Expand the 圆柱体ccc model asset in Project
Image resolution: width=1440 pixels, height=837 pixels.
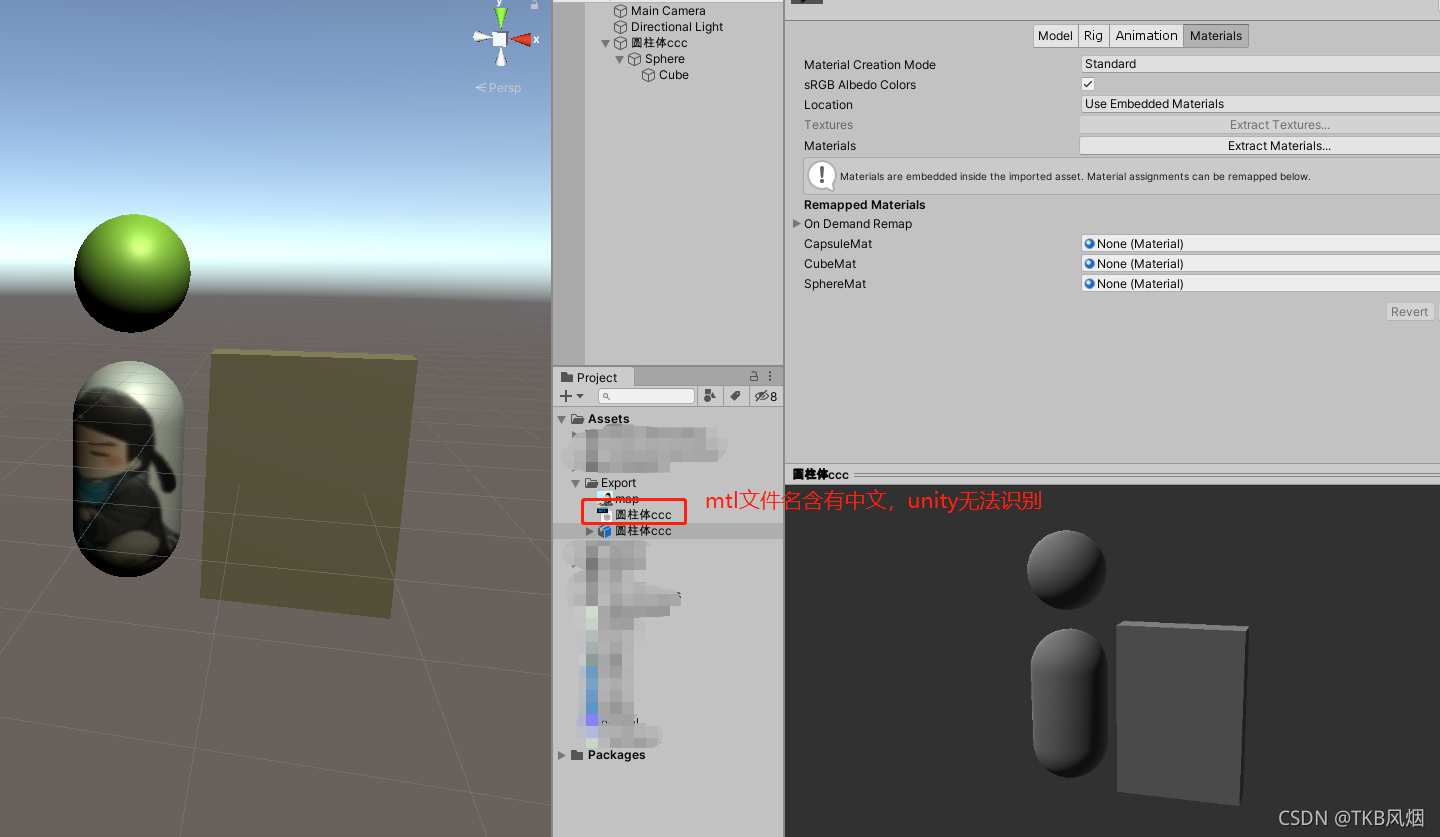[x=590, y=531]
